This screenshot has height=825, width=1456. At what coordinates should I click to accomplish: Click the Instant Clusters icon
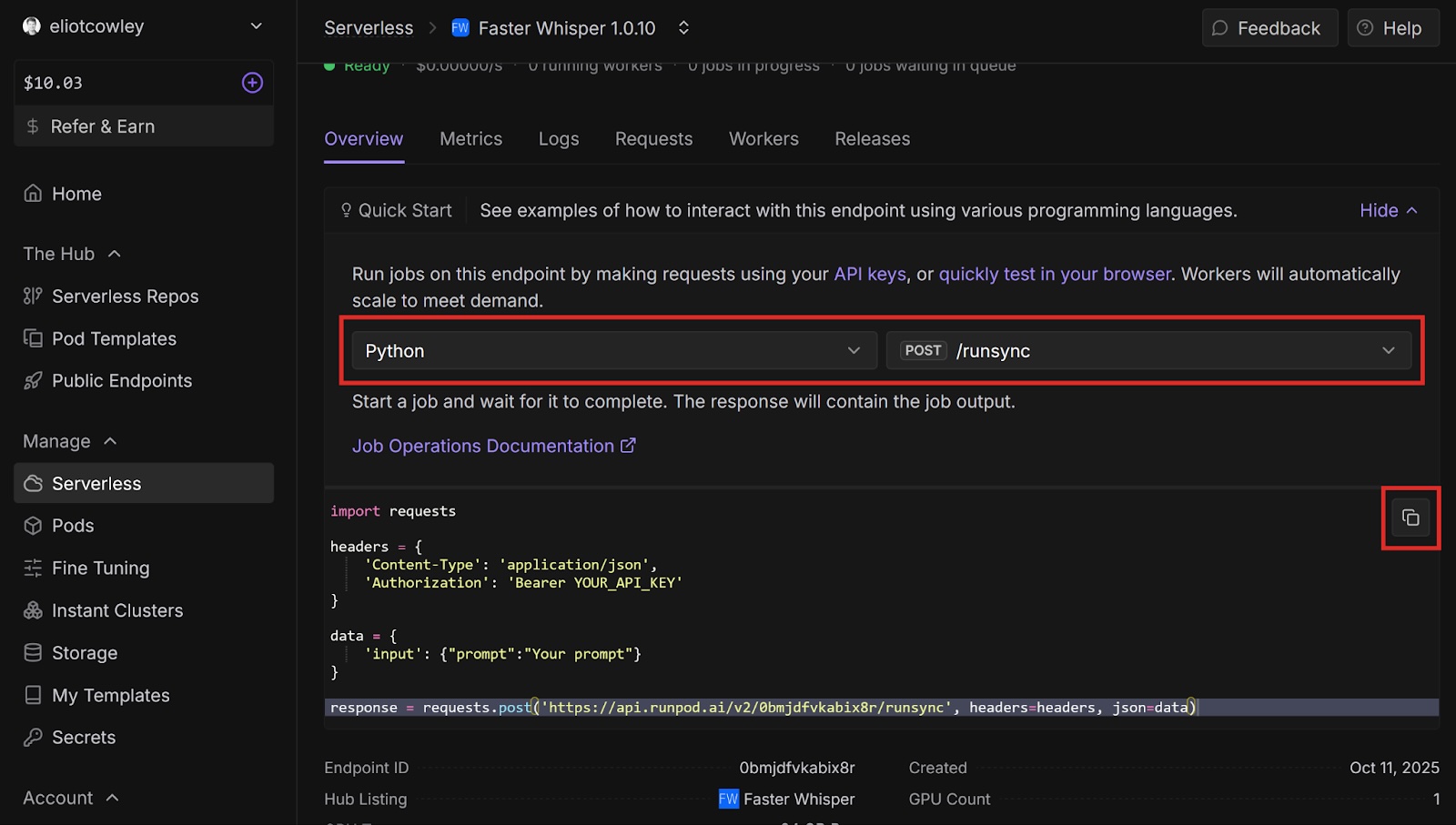click(x=33, y=610)
